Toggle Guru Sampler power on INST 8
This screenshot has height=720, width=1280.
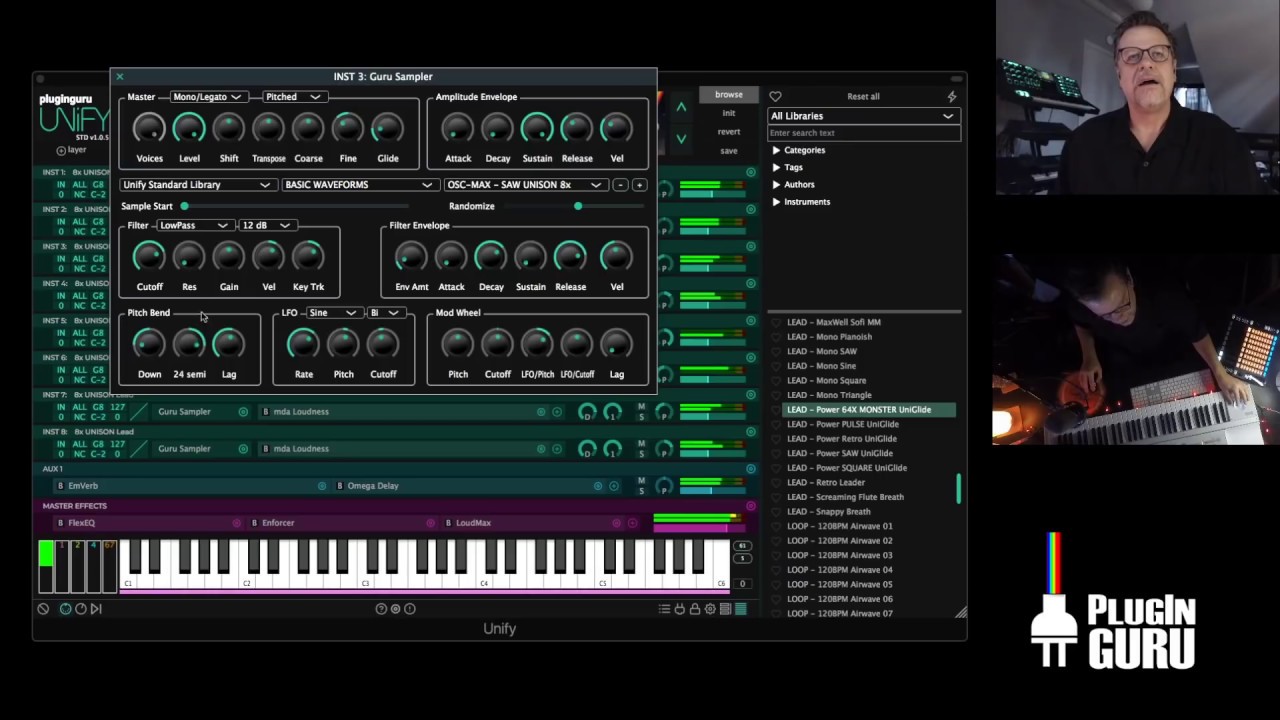click(x=243, y=449)
